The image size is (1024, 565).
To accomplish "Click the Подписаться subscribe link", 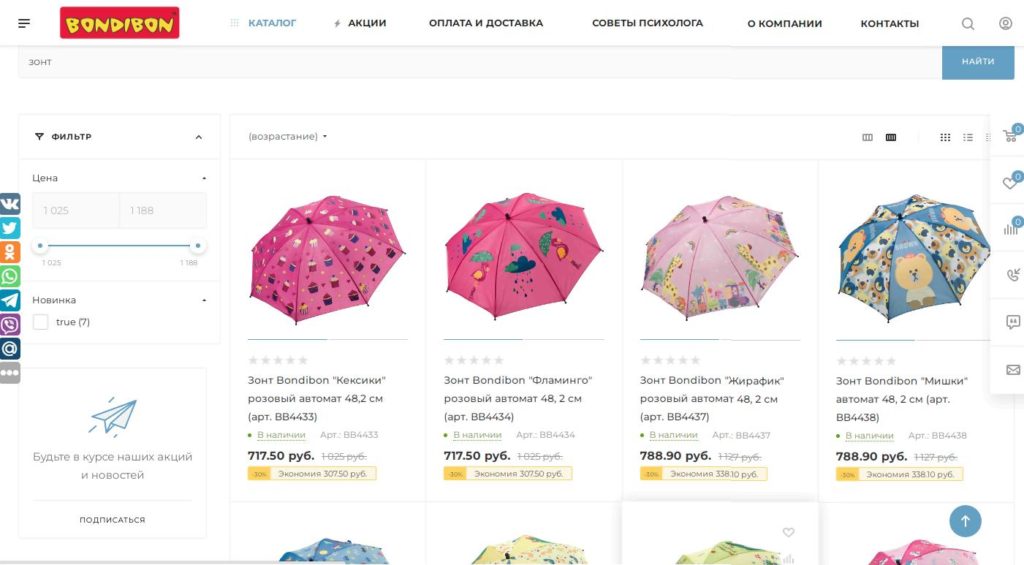I will coord(112,520).
